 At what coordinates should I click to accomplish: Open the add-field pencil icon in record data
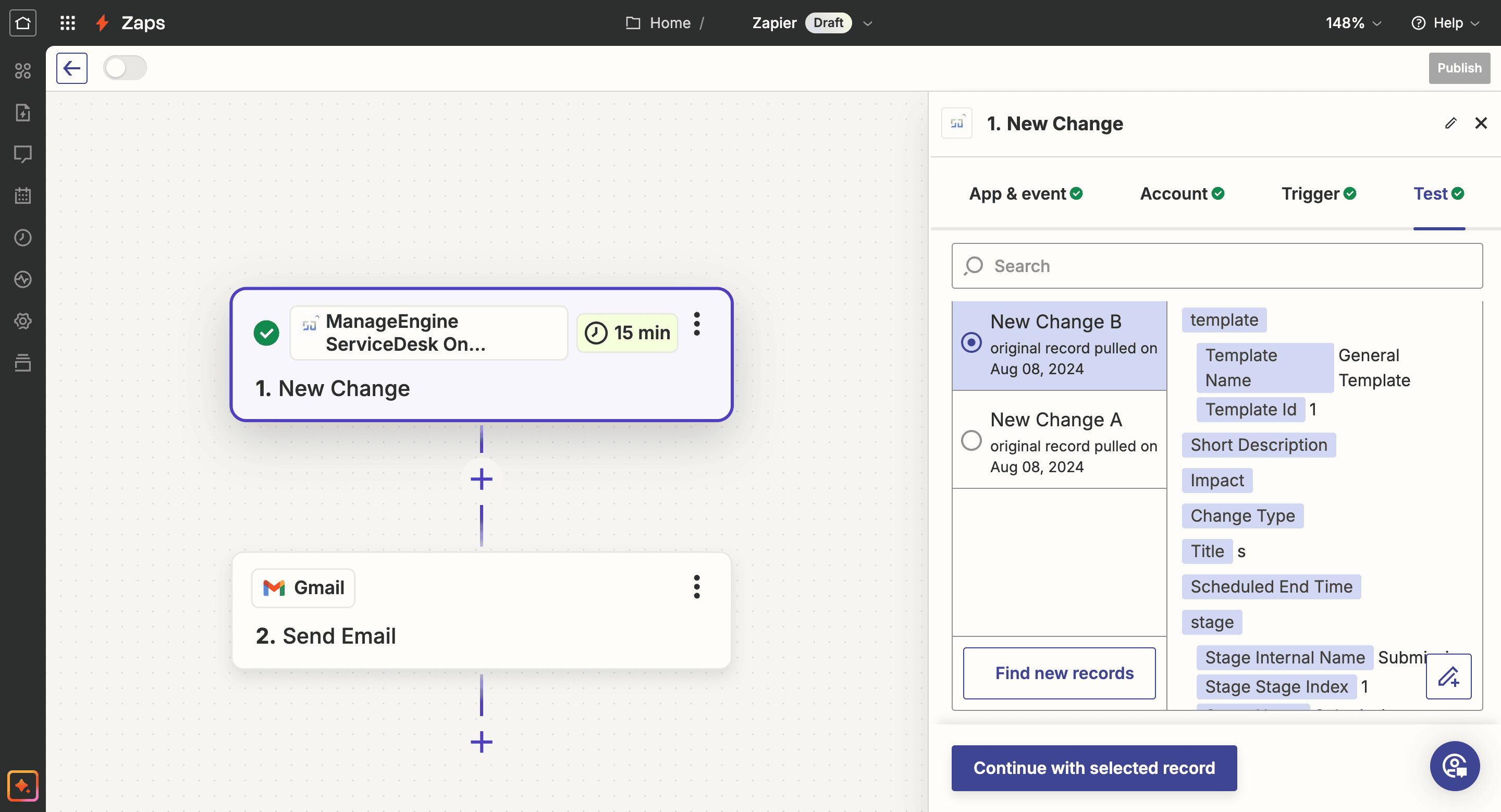click(1448, 677)
